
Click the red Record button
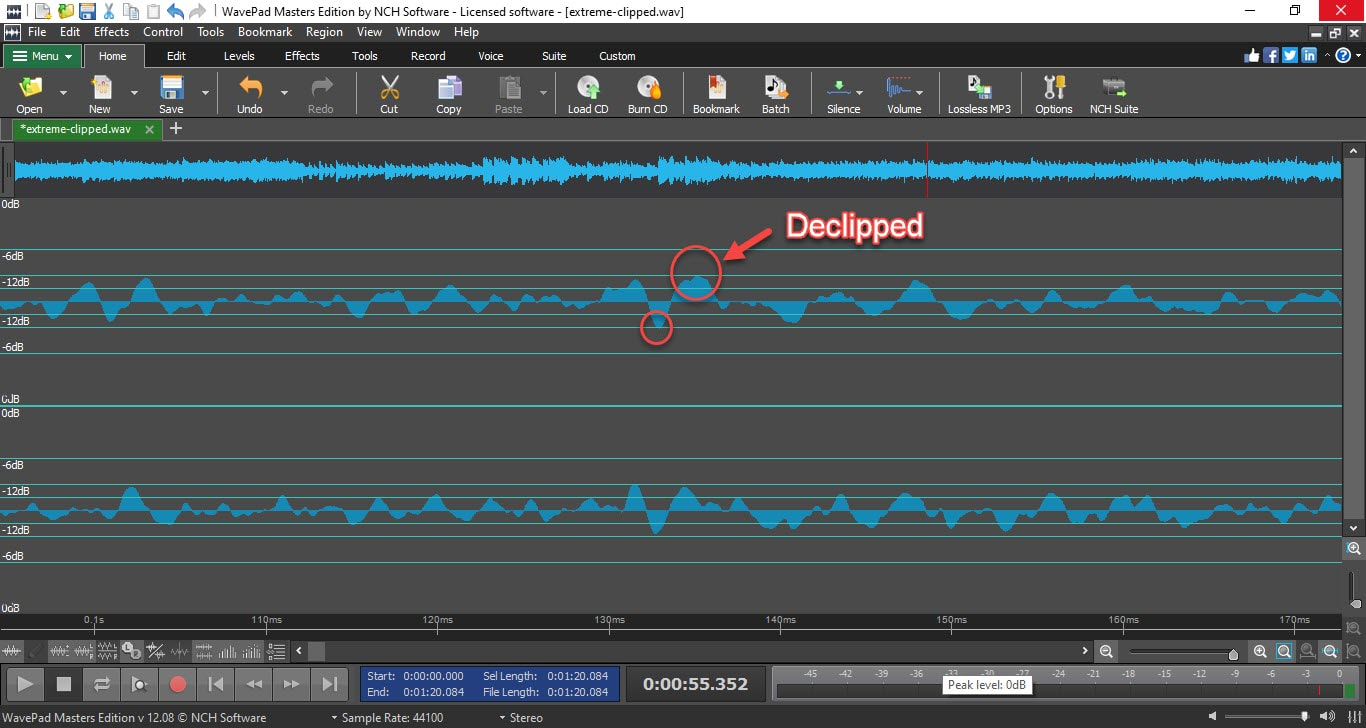pos(178,684)
